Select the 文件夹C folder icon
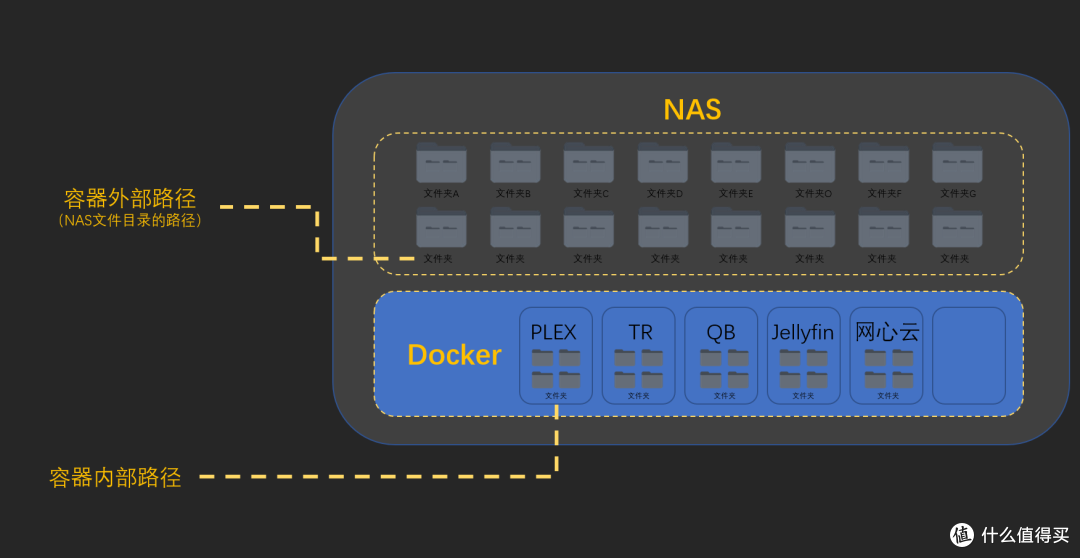Screen dimensions: 1080x558 tap(589, 163)
